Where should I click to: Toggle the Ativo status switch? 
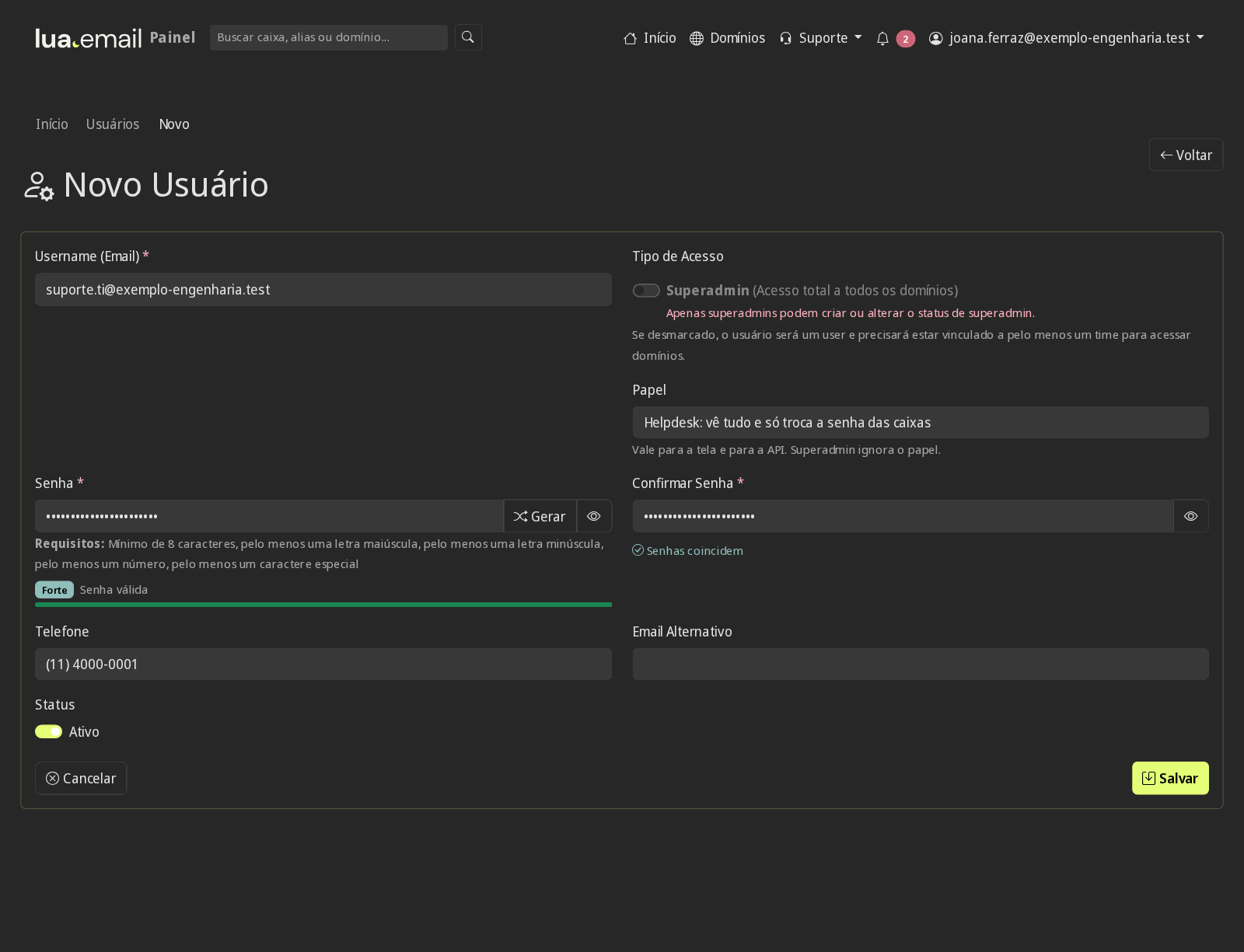[48, 731]
